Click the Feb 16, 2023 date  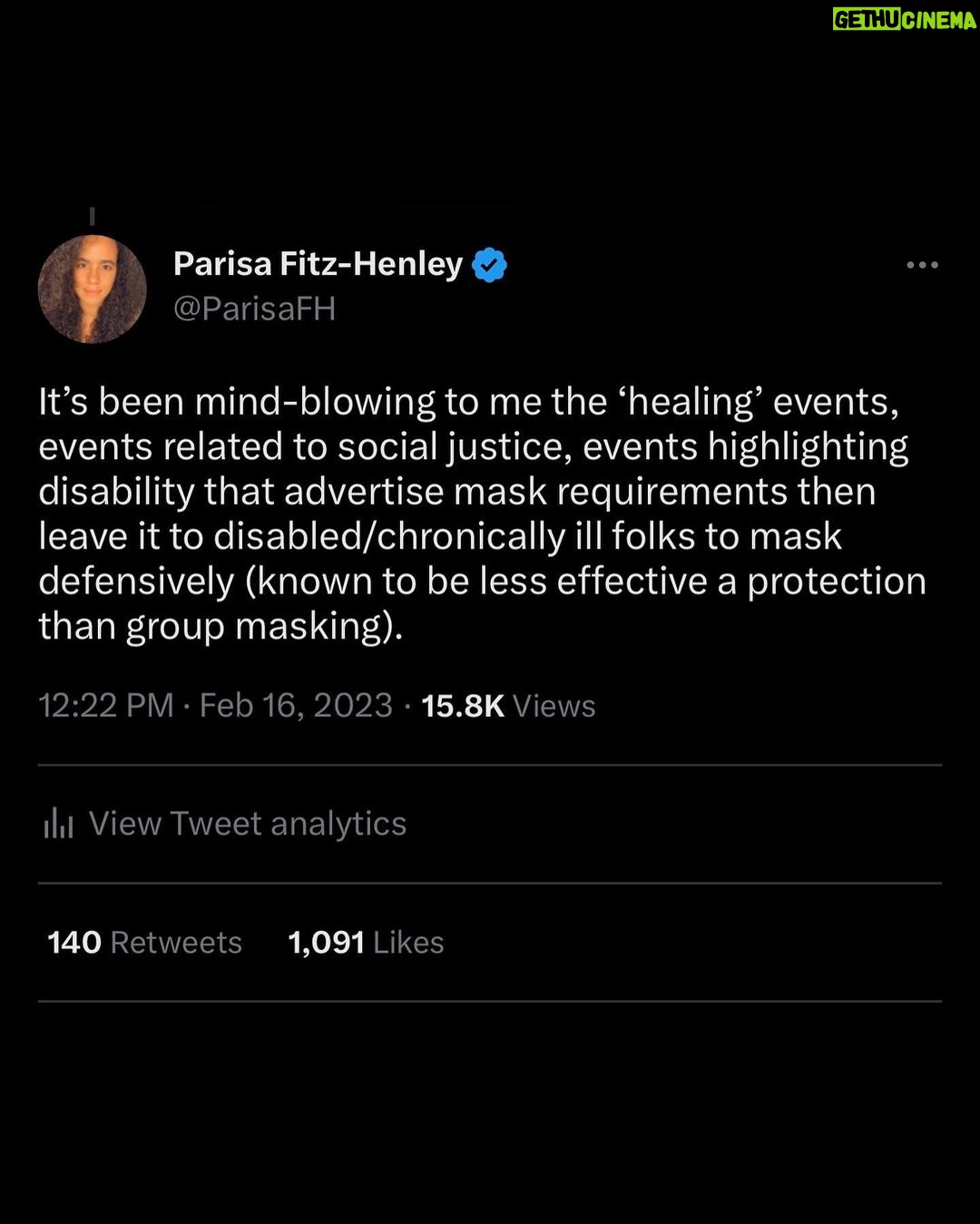click(x=296, y=706)
